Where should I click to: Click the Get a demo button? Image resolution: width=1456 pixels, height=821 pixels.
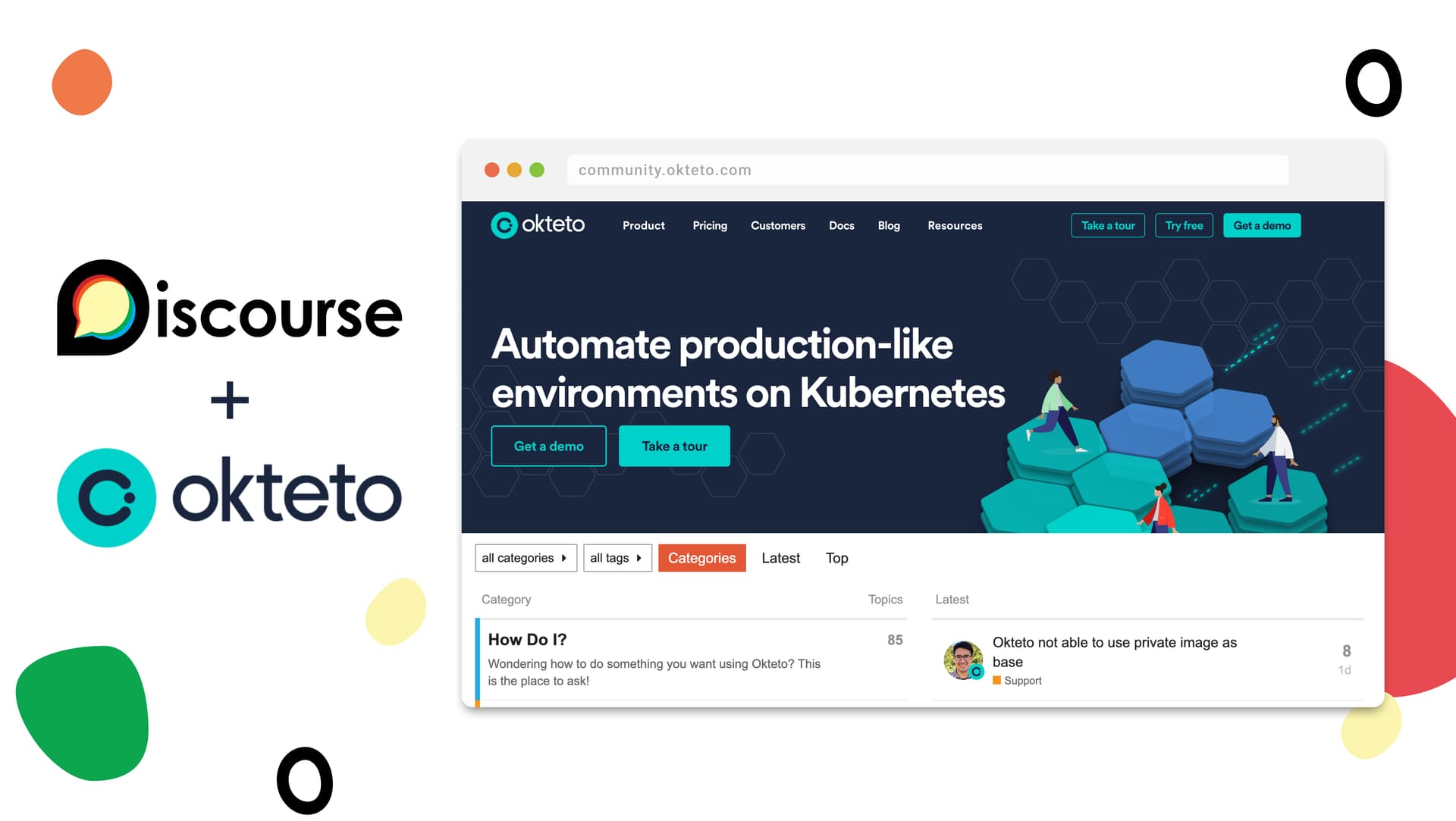(x=547, y=446)
